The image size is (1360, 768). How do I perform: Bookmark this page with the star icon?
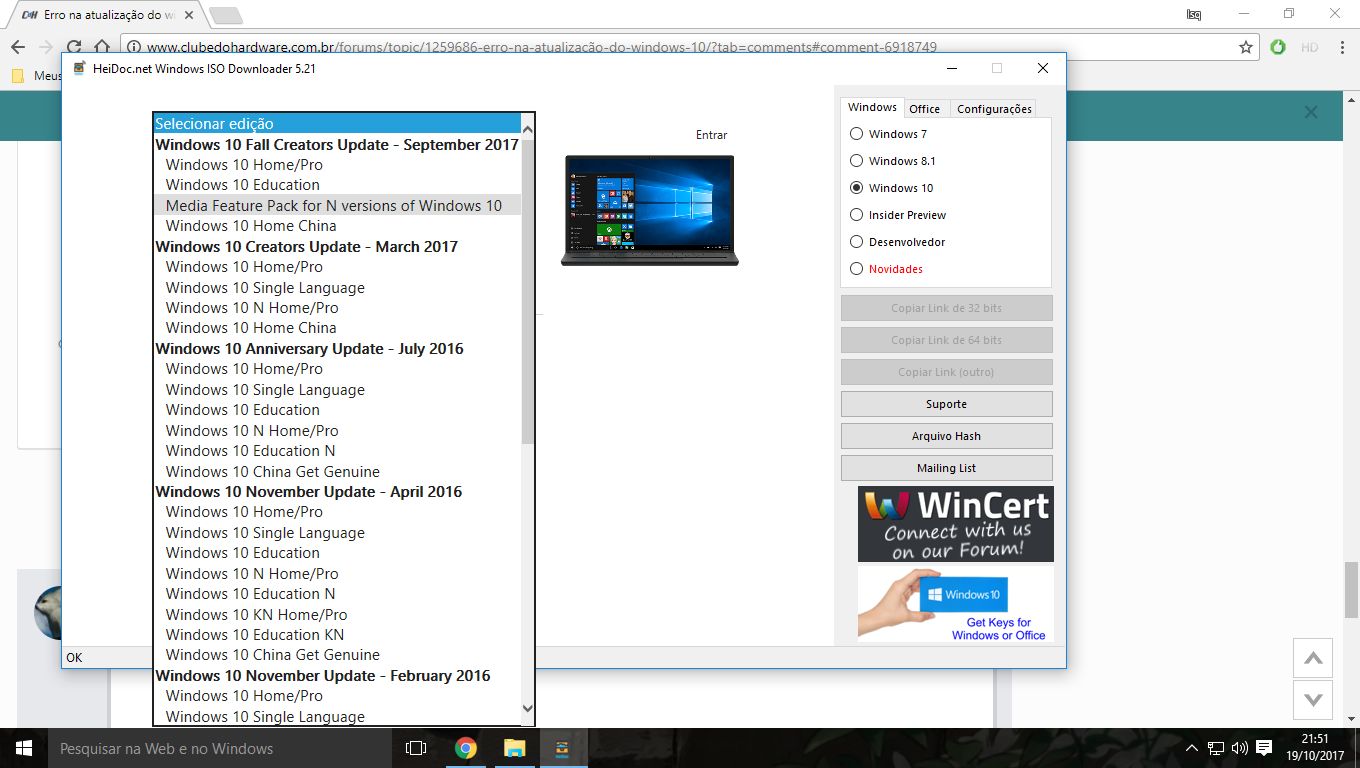tap(1246, 47)
